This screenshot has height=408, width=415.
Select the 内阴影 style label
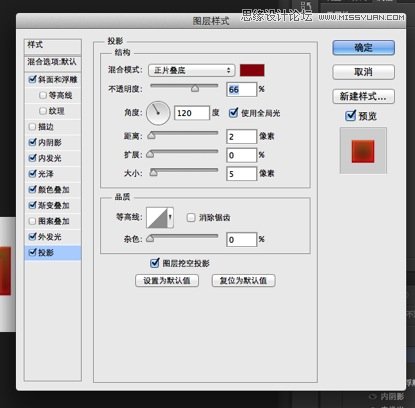50,143
